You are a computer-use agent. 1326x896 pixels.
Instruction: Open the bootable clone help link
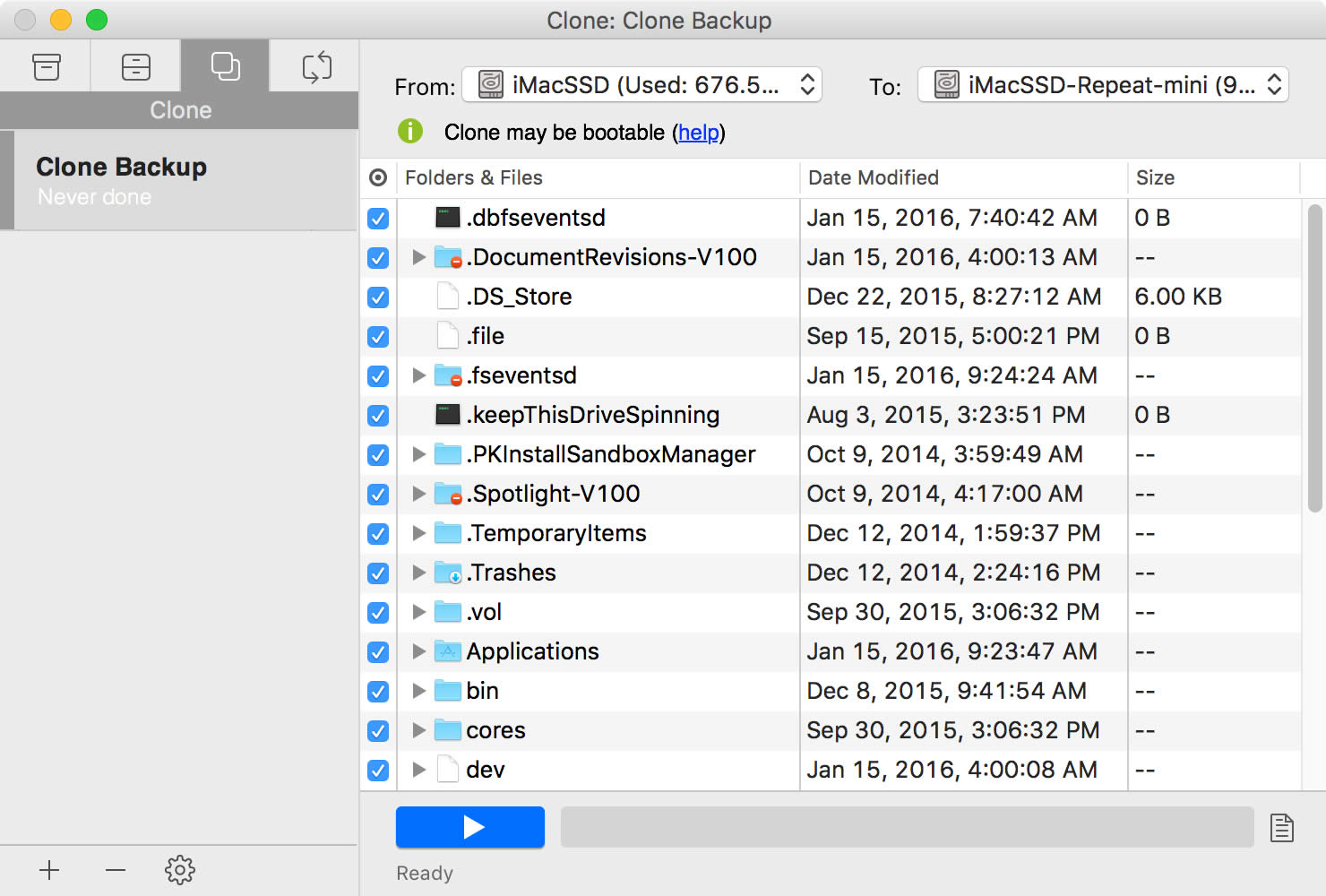tap(698, 133)
